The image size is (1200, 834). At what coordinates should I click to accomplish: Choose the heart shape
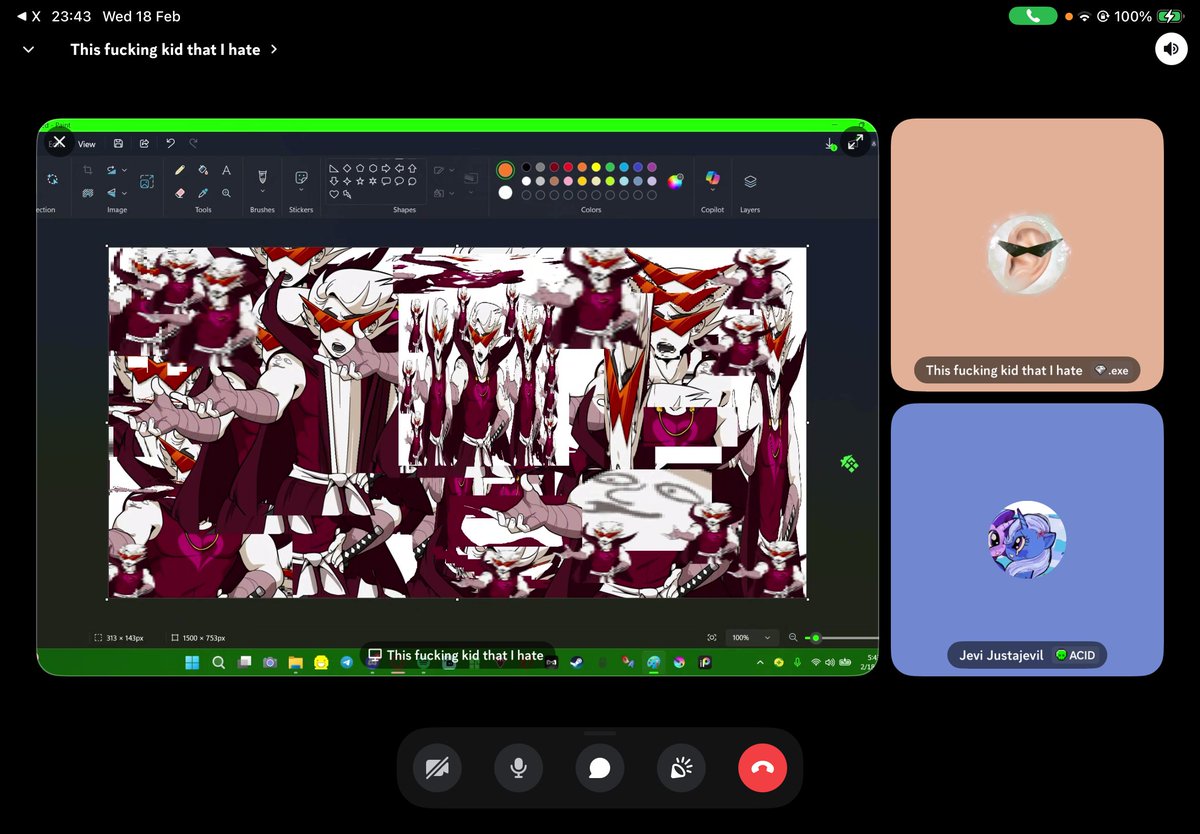(334, 194)
